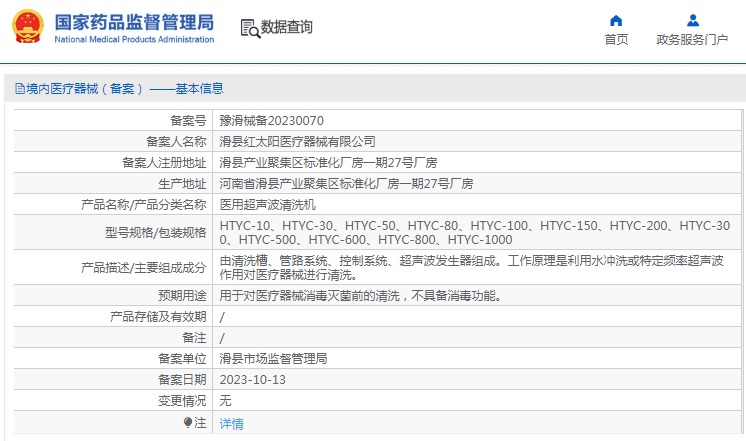Click the 变更情况 label
Image resolution: width=746 pixels, height=441 pixels.
click(182, 401)
